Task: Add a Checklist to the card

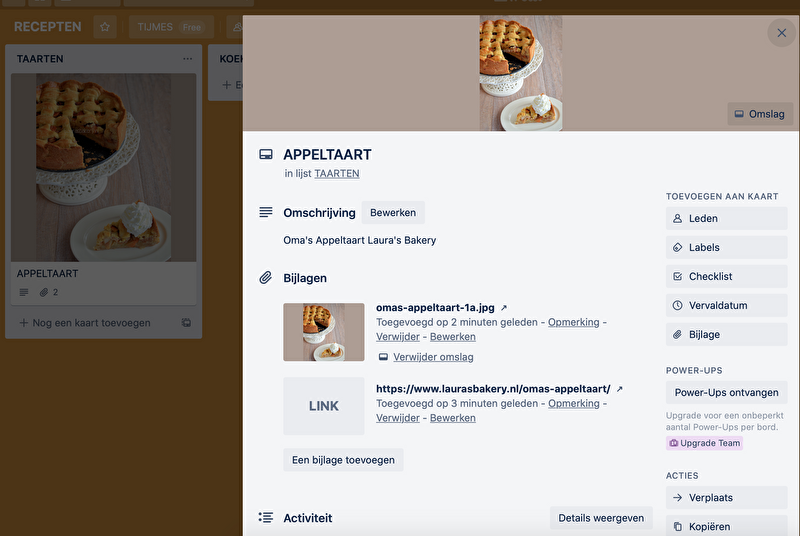Action: pyautogui.click(x=726, y=276)
